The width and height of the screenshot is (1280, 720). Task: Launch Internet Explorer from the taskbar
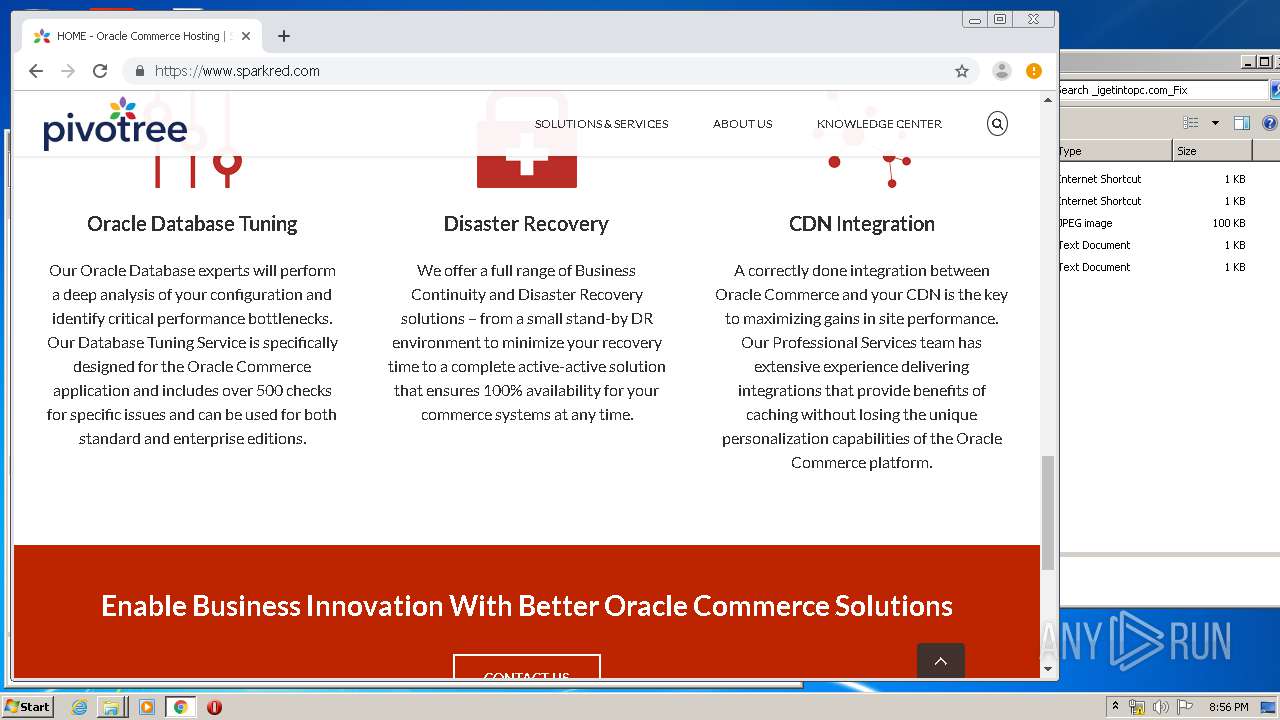tap(80, 707)
